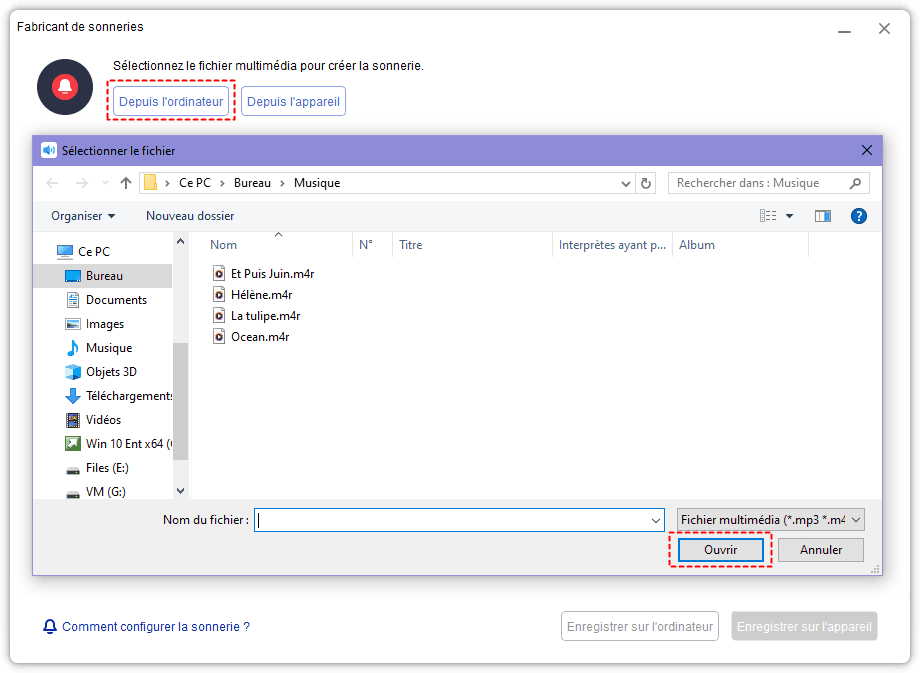Click the search magnifier in Musique search box
Image resolution: width=920 pixels, height=673 pixels.
[x=855, y=183]
